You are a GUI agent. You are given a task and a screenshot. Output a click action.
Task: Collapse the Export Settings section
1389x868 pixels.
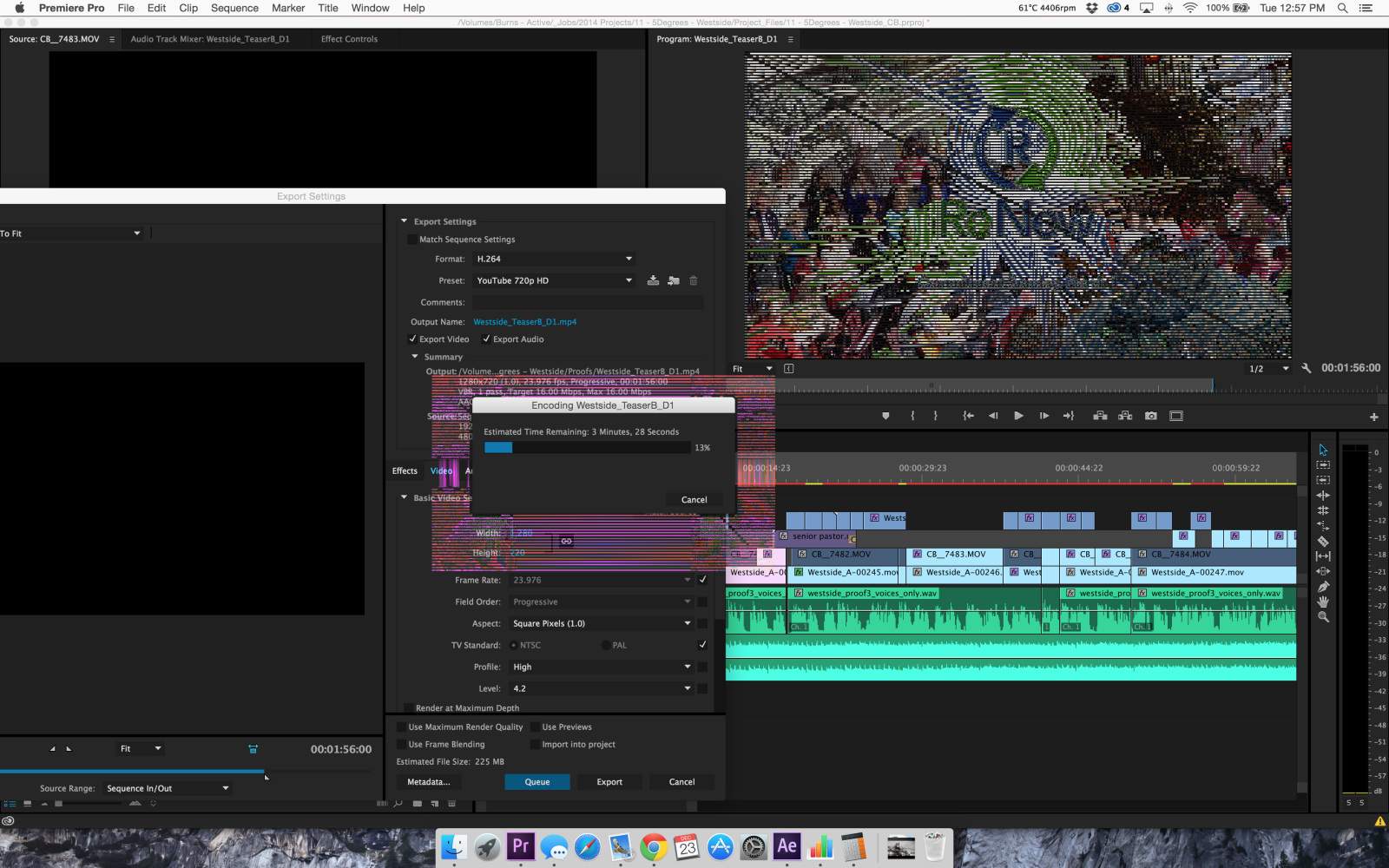404,221
